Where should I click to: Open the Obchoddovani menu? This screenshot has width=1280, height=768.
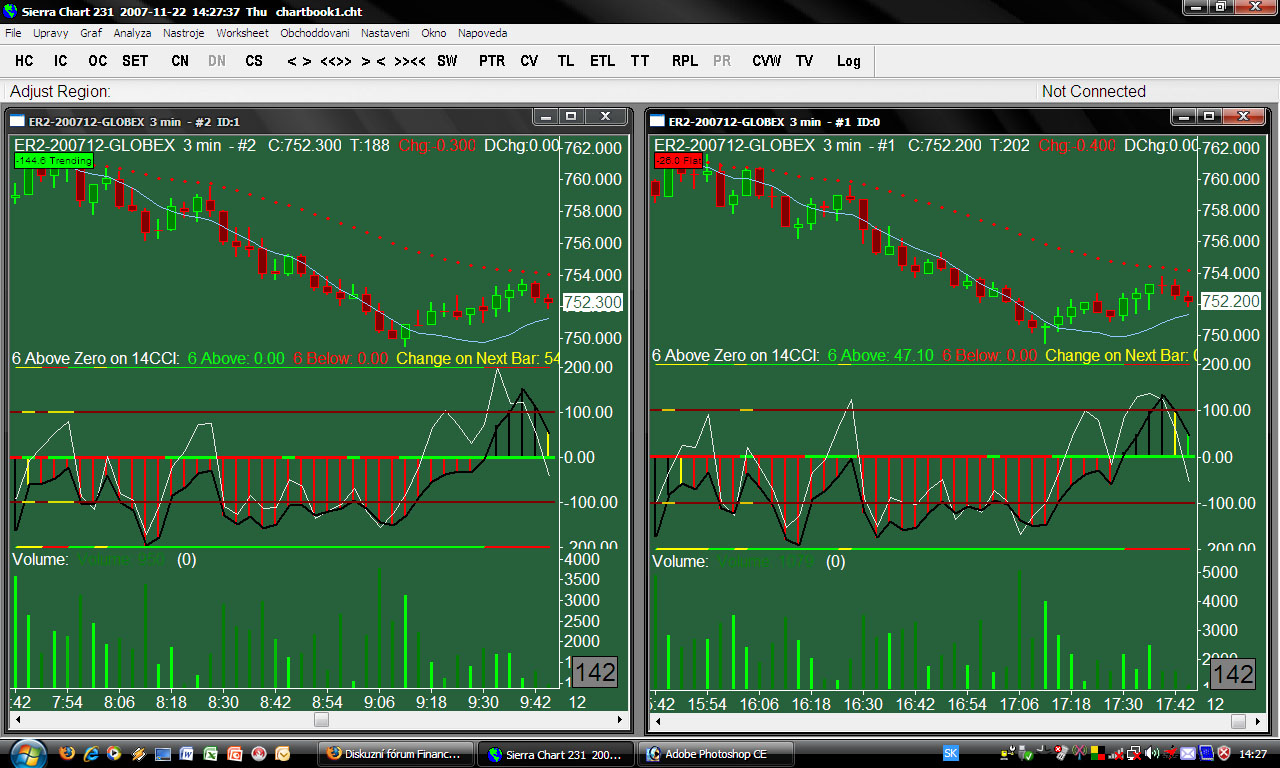pos(315,33)
